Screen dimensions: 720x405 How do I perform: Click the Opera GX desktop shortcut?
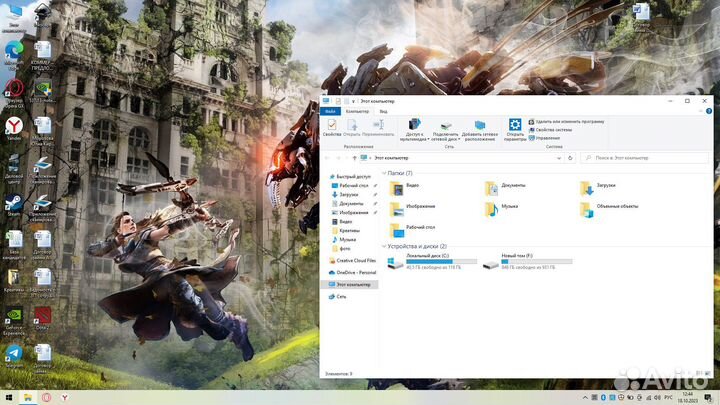point(14,94)
